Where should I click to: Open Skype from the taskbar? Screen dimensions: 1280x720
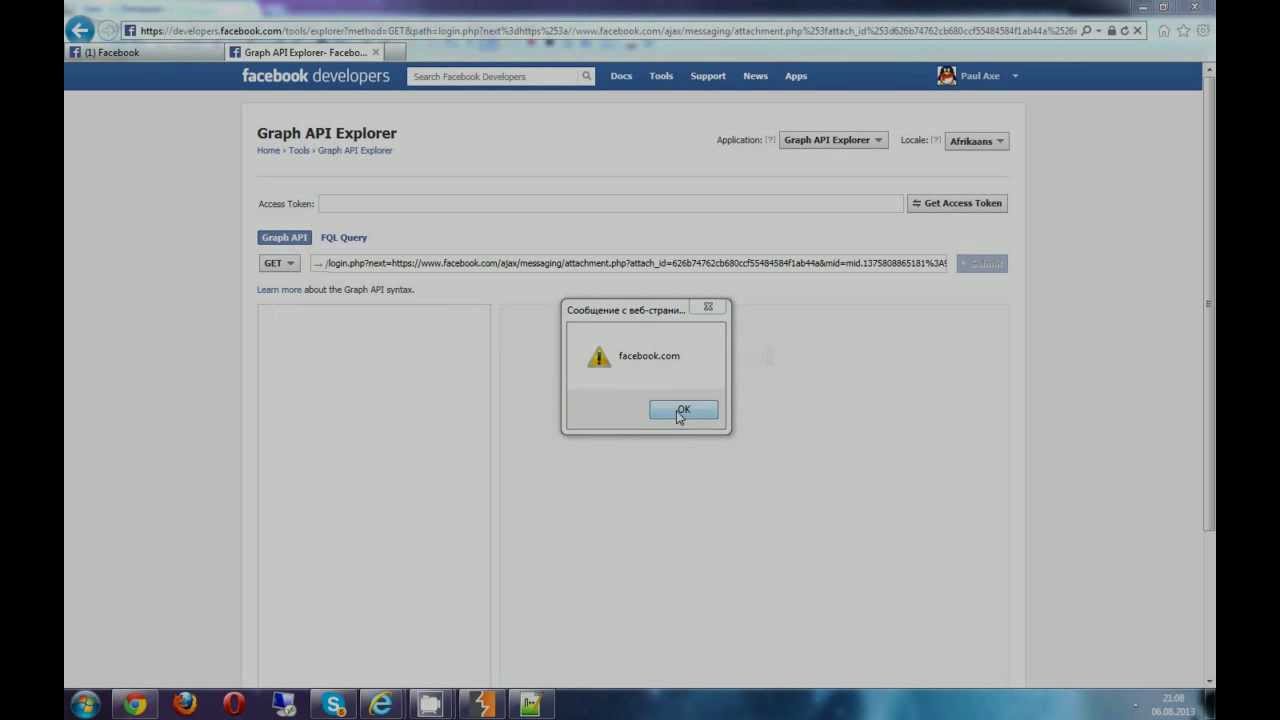[332, 705]
